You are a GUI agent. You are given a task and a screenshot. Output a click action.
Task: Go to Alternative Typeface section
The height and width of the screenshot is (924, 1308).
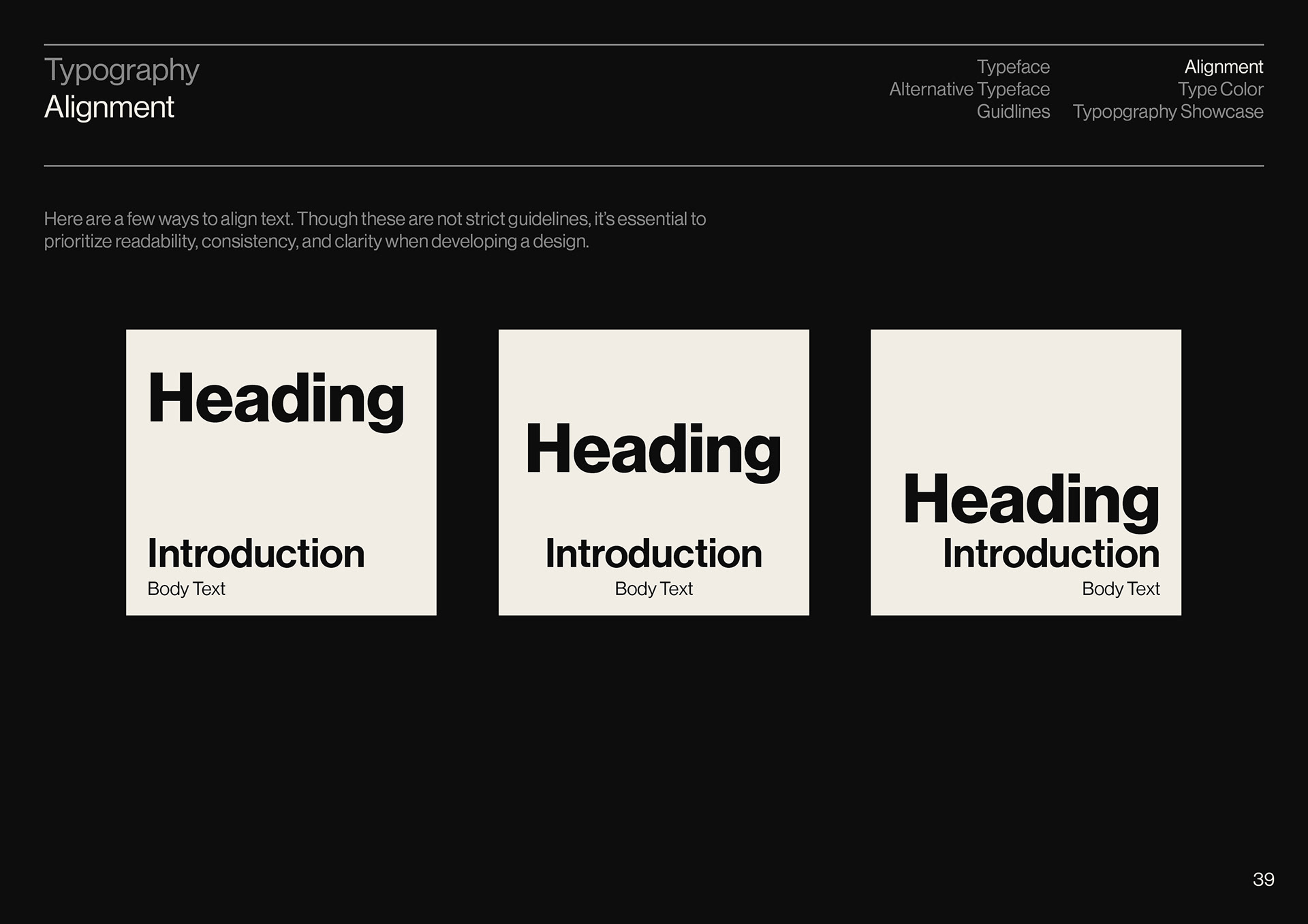[969, 89]
